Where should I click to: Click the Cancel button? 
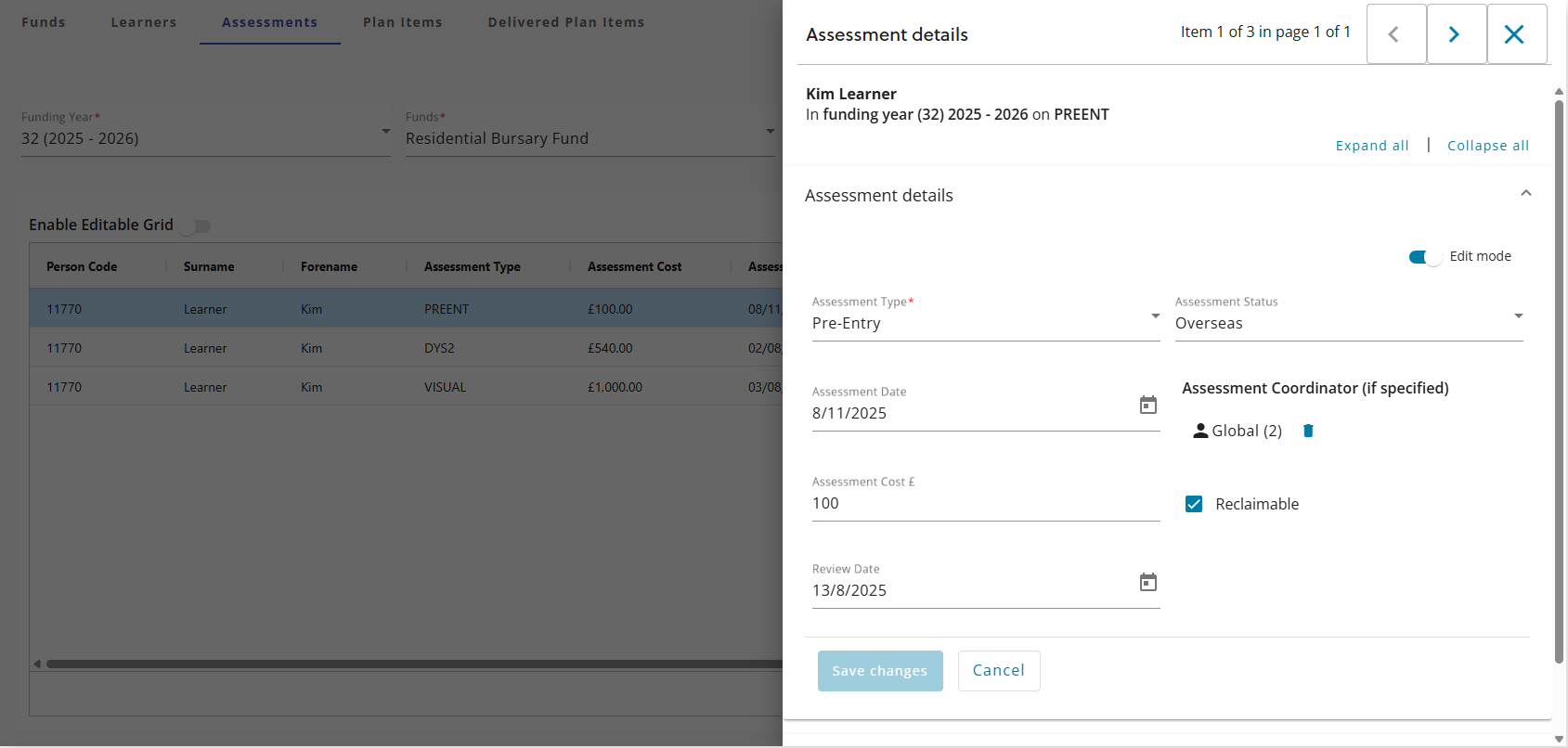pyautogui.click(x=998, y=671)
